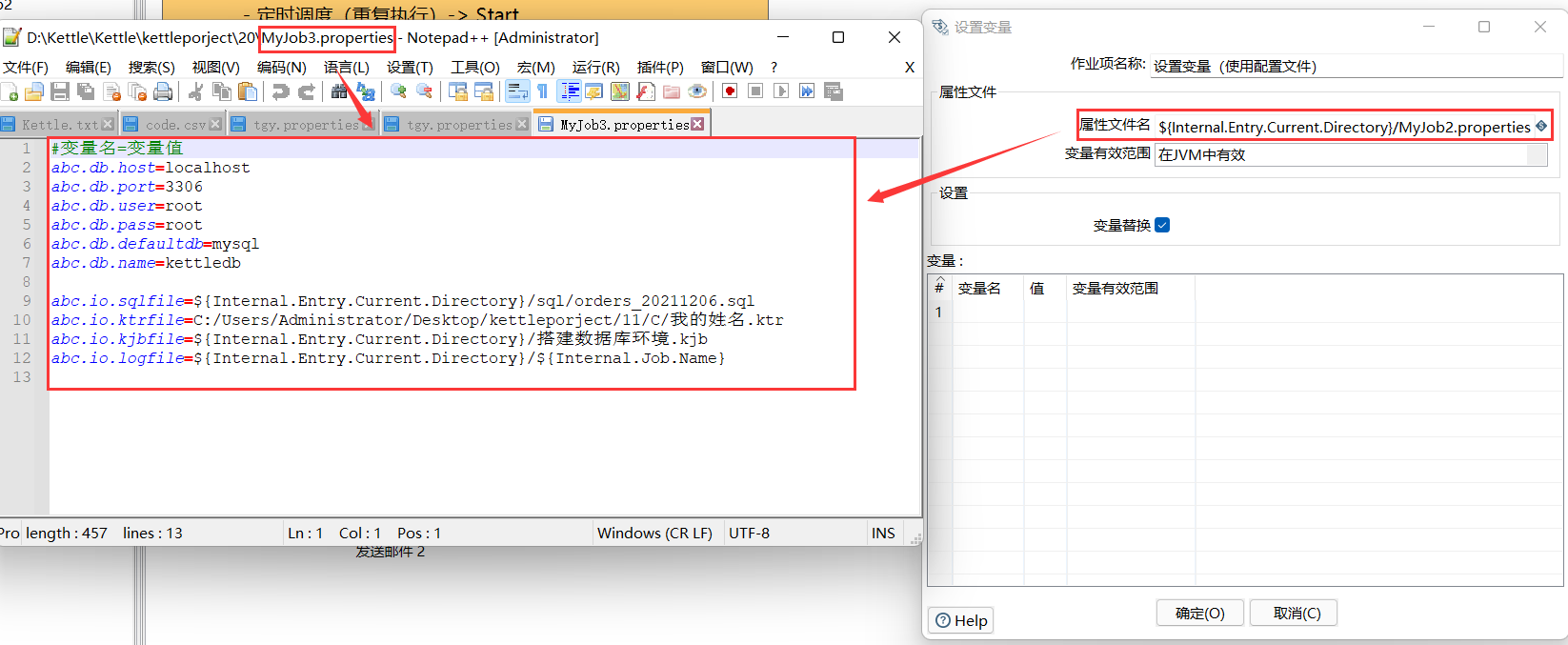The width and height of the screenshot is (1568, 645).
Task: Start macro recording with red dot
Action: pyautogui.click(x=730, y=91)
